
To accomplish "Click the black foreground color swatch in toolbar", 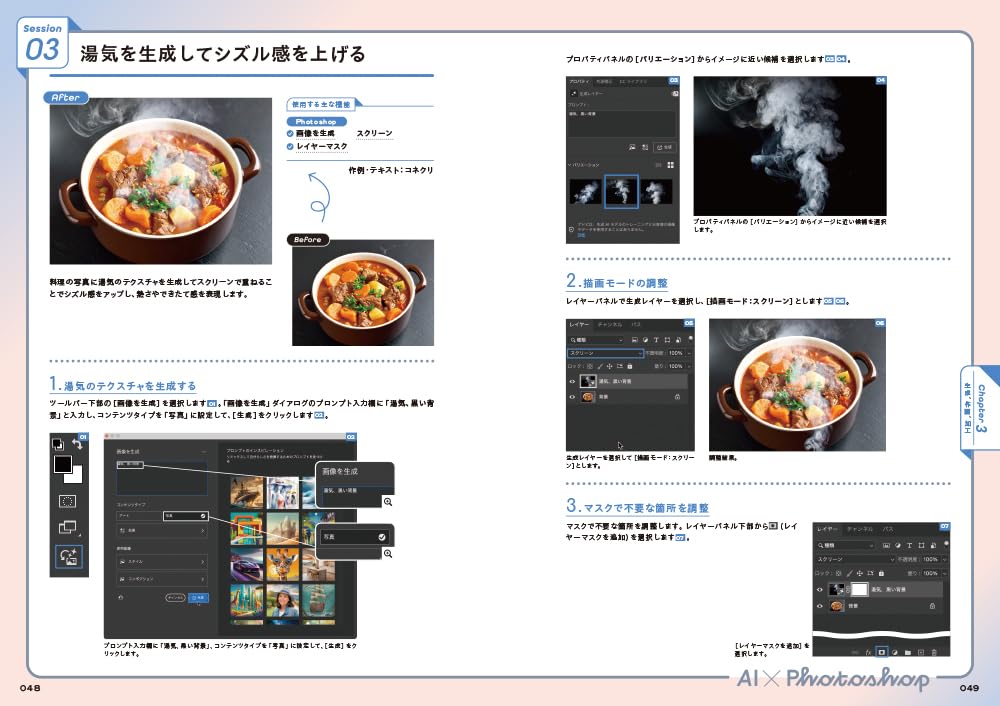I will point(62,464).
